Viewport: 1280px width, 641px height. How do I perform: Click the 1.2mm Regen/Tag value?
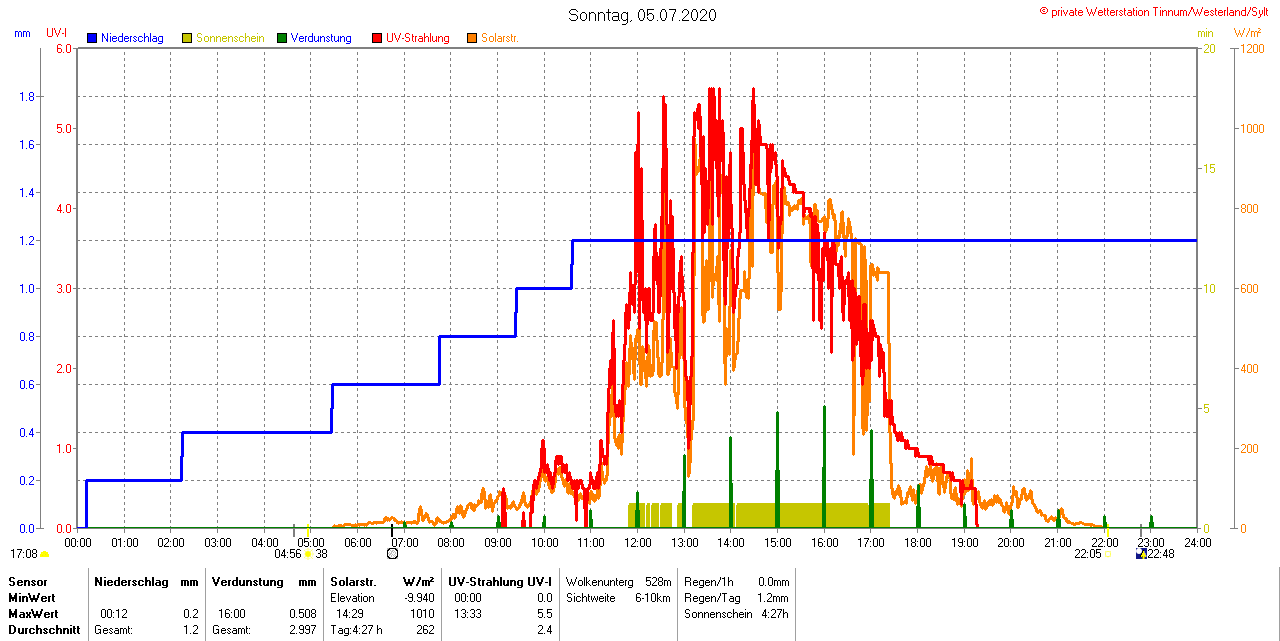773,598
